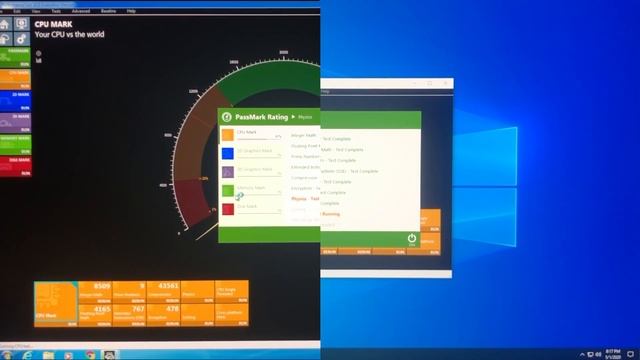This screenshot has height=360, width=640.
Task: Select the purple 3D Mark sidebar tile
Action: click(15, 123)
